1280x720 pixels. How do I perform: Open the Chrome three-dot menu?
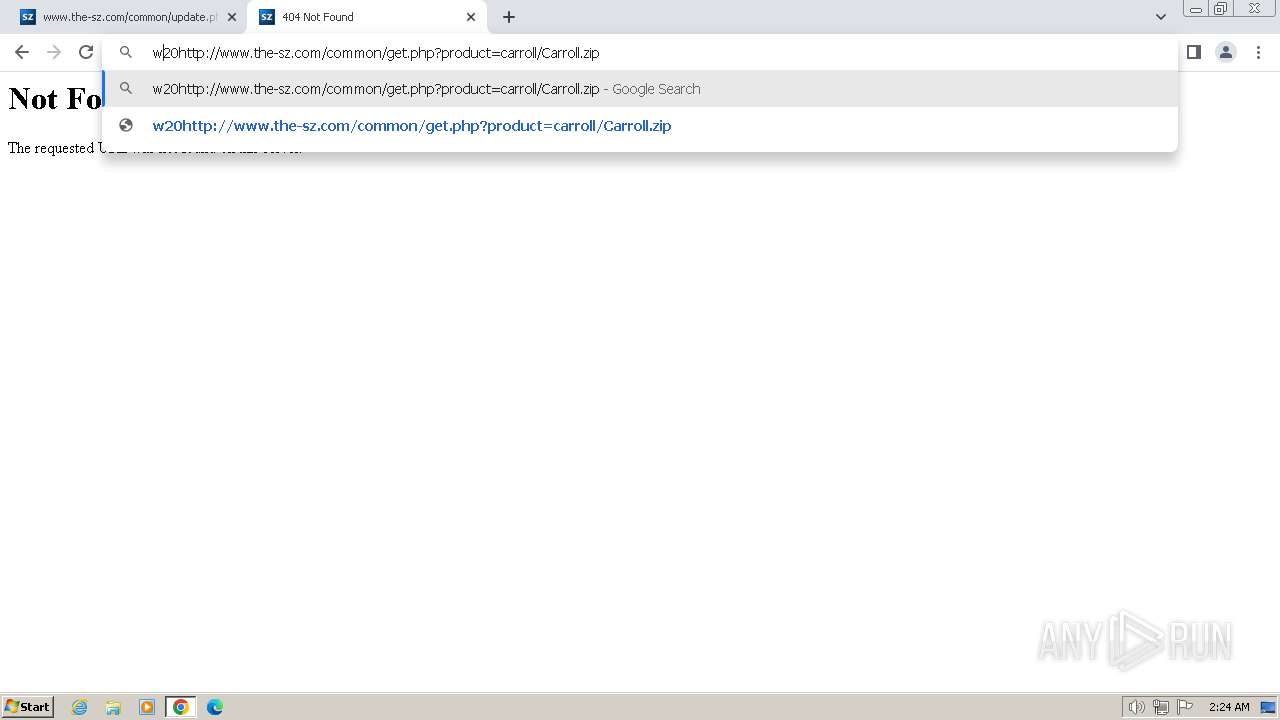coord(1258,52)
